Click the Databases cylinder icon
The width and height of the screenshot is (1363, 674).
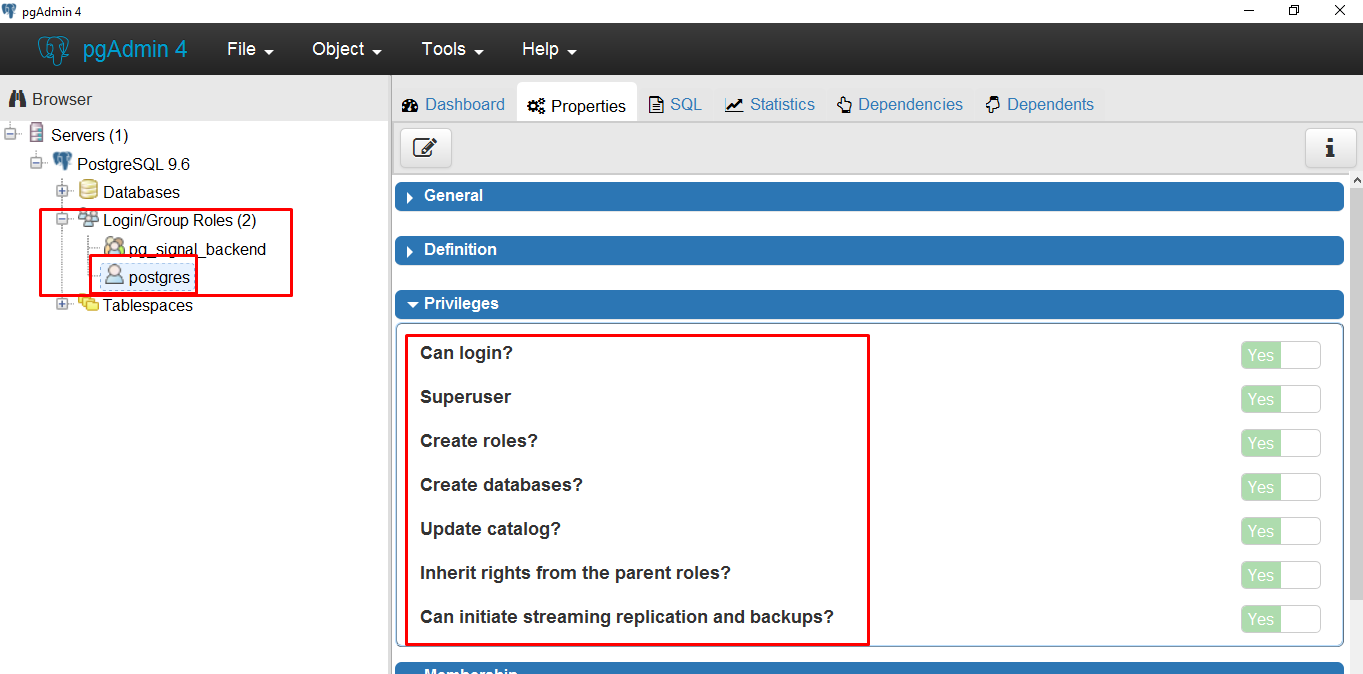coord(88,190)
